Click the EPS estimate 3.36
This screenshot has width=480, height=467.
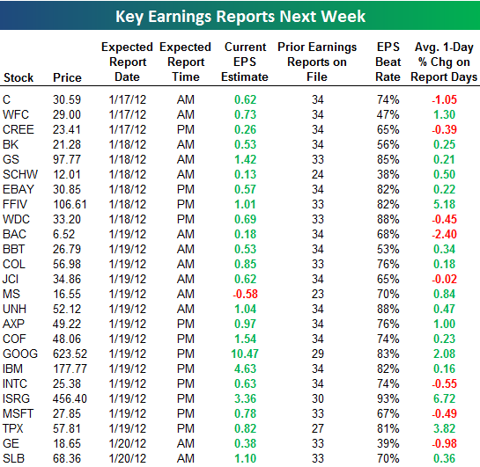(x=245, y=399)
